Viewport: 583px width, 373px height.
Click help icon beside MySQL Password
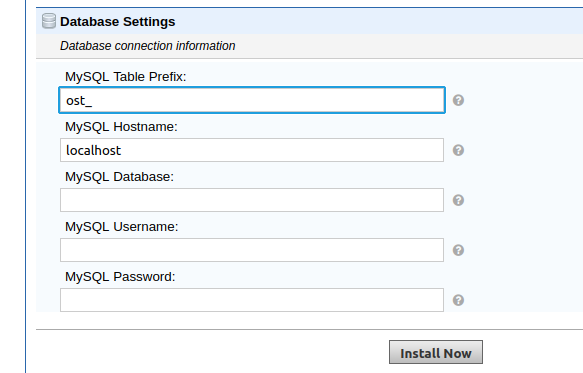[458, 300]
